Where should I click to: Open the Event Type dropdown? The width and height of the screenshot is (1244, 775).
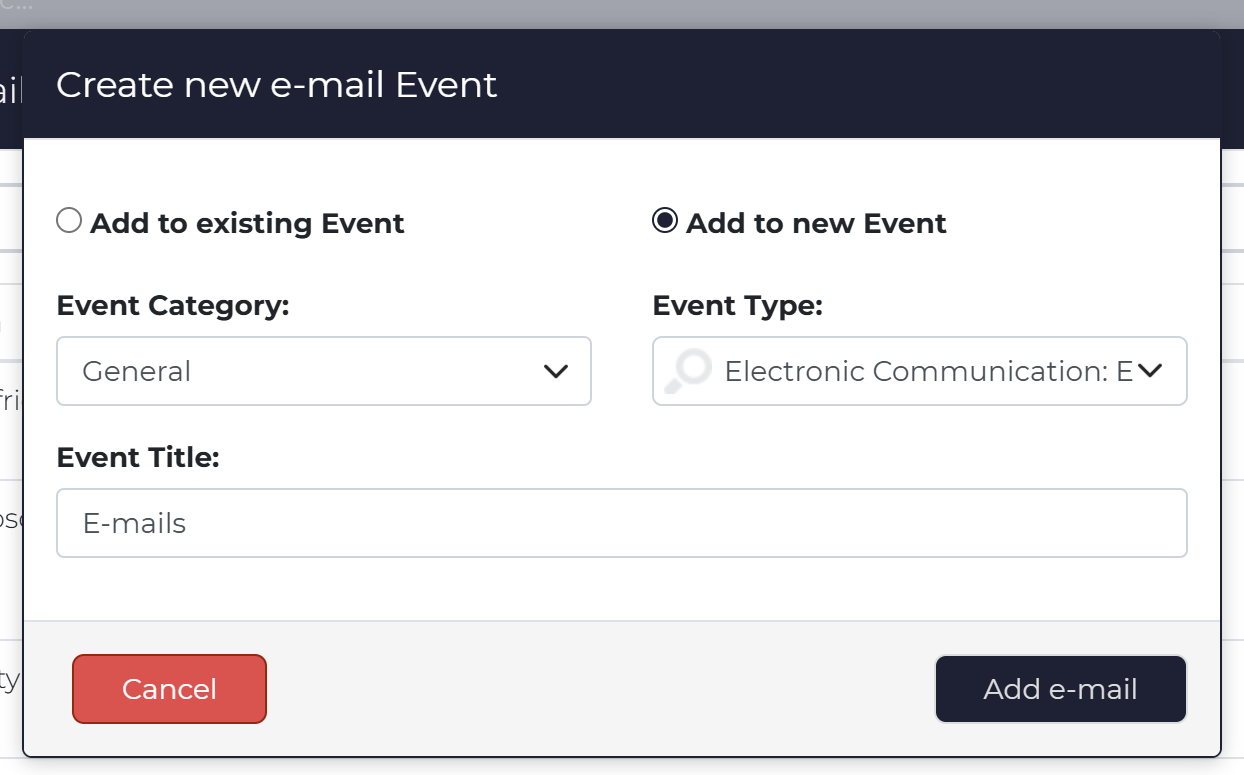coord(920,371)
